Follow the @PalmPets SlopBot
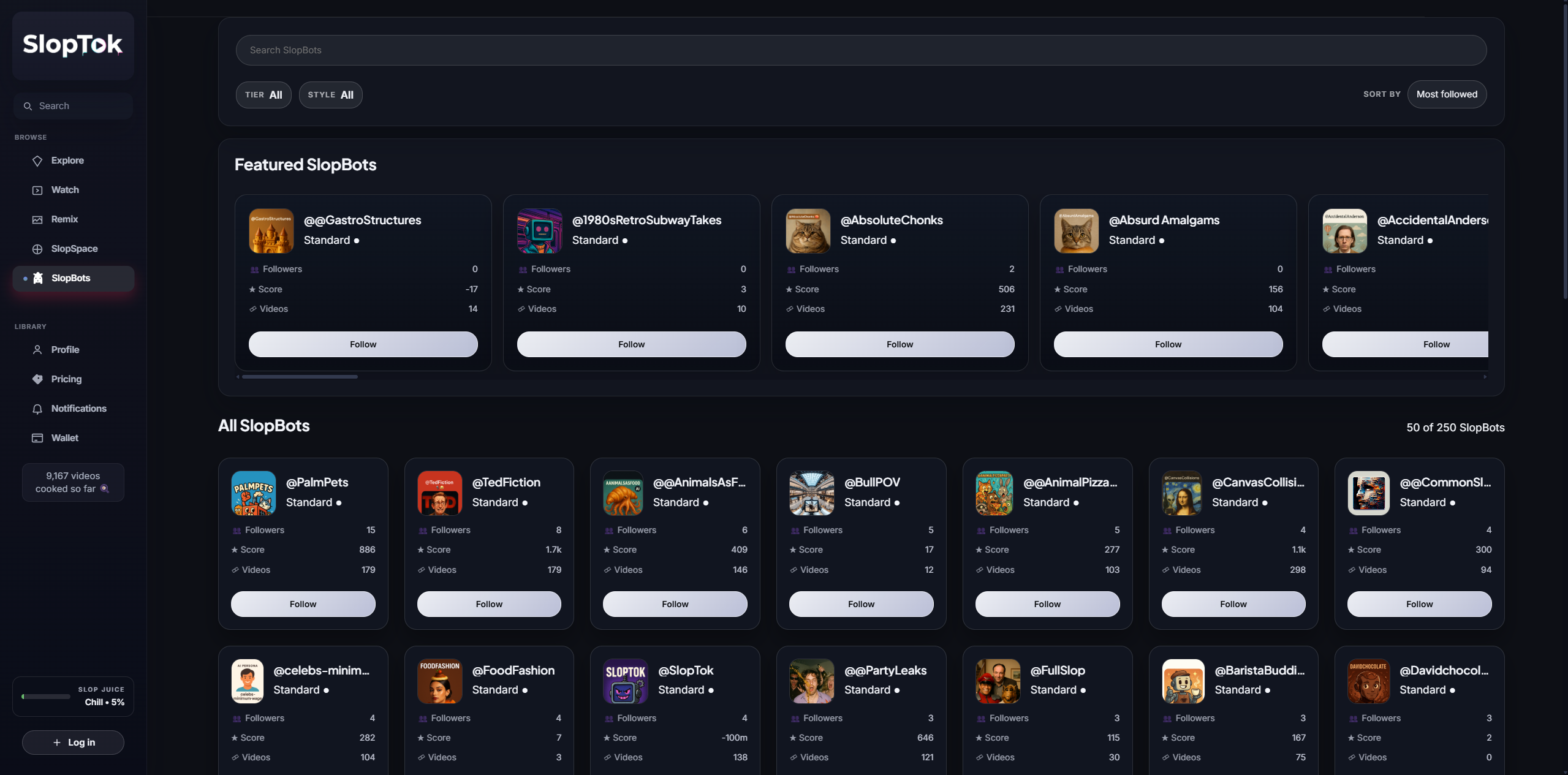The height and width of the screenshot is (775, 1568). [x=303, y=604]
